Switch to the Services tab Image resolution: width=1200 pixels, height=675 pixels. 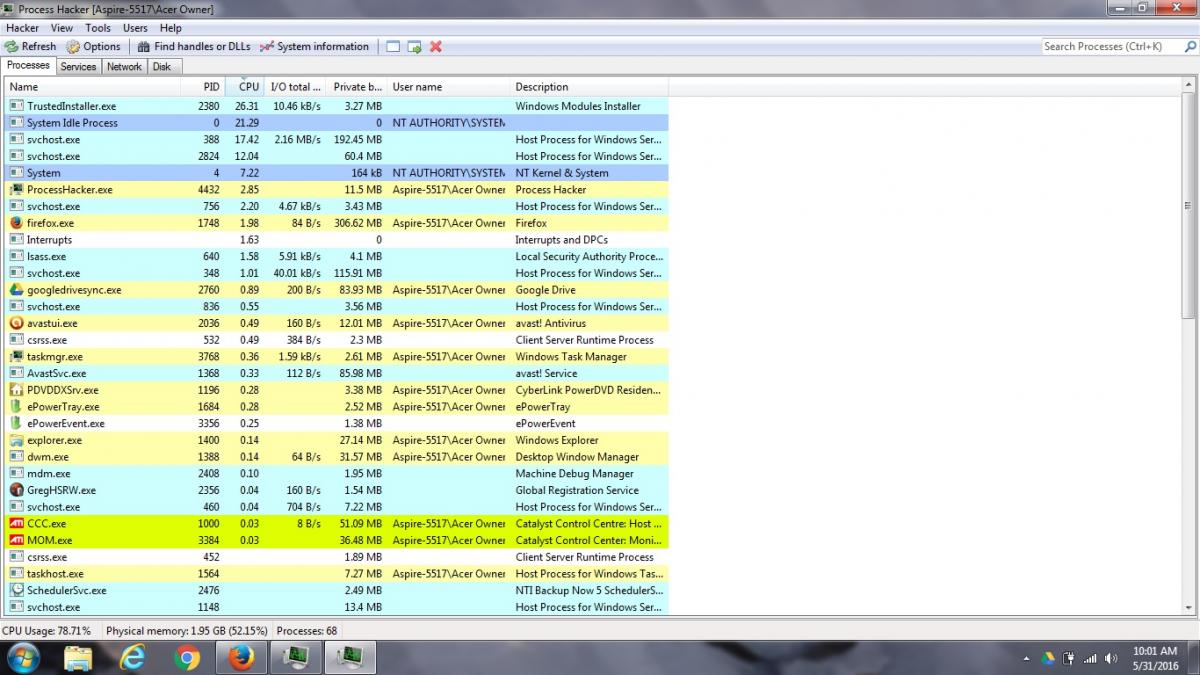[78, 67]
